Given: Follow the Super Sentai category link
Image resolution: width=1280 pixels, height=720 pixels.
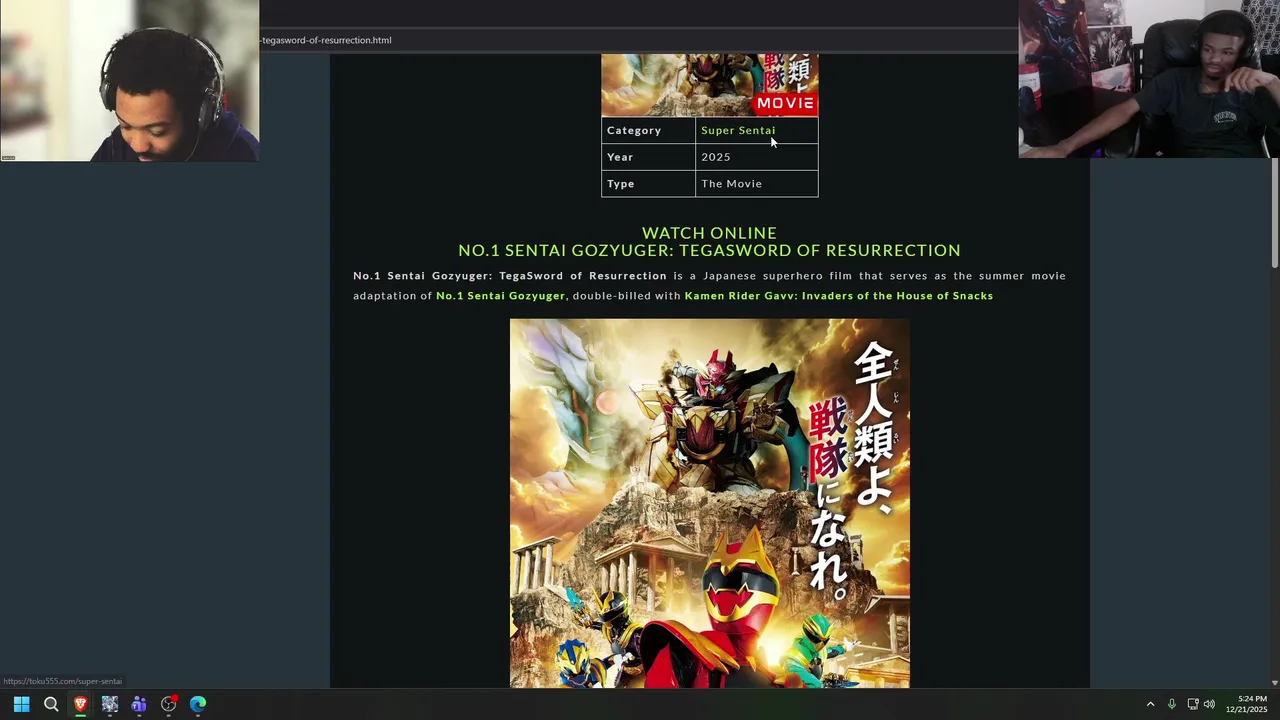Looking at the screenshot, I should [738, 130].
